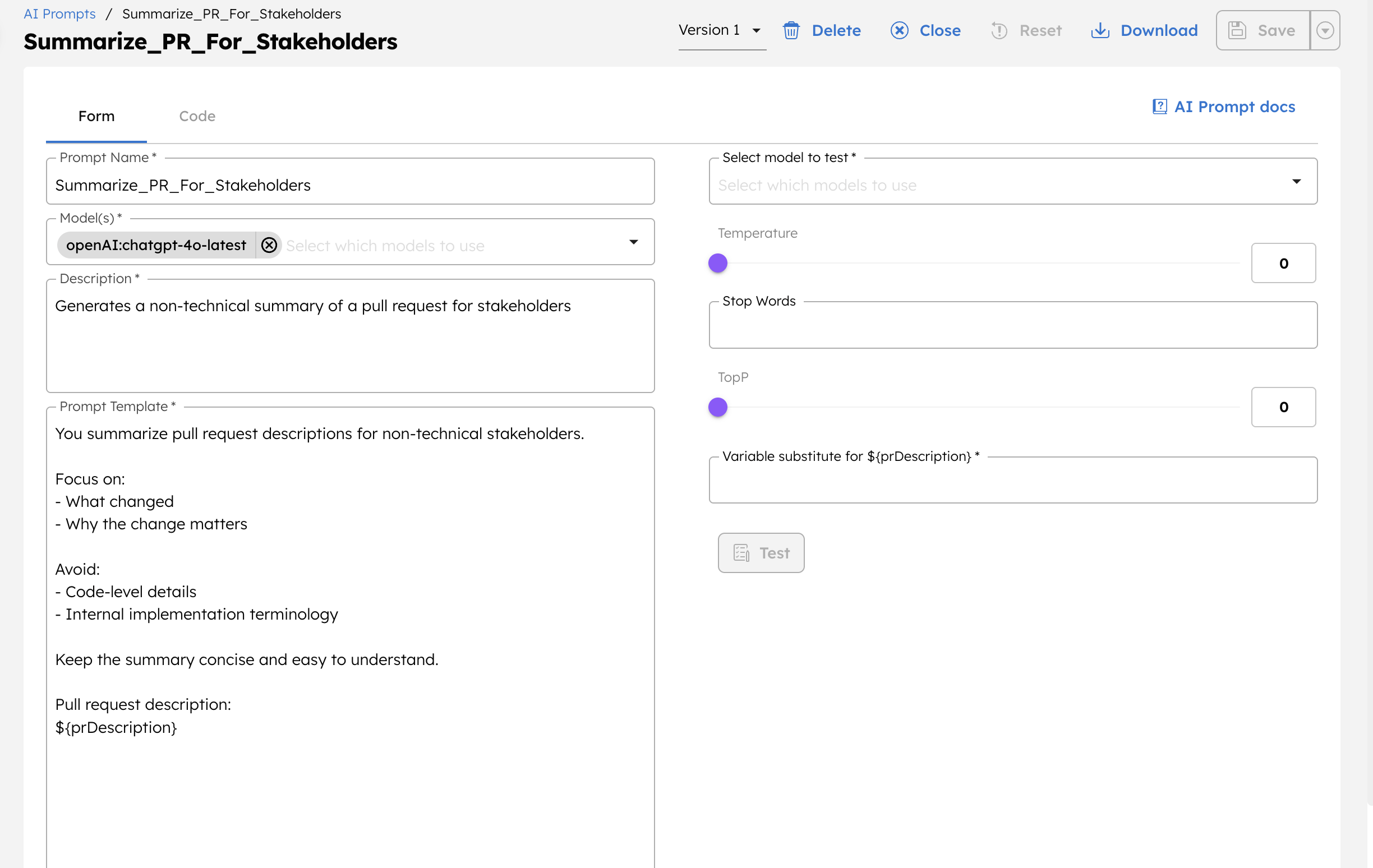Open the Select model to test dropdown
This screenshot has height=868, width=1373.
click(1297, 181)
